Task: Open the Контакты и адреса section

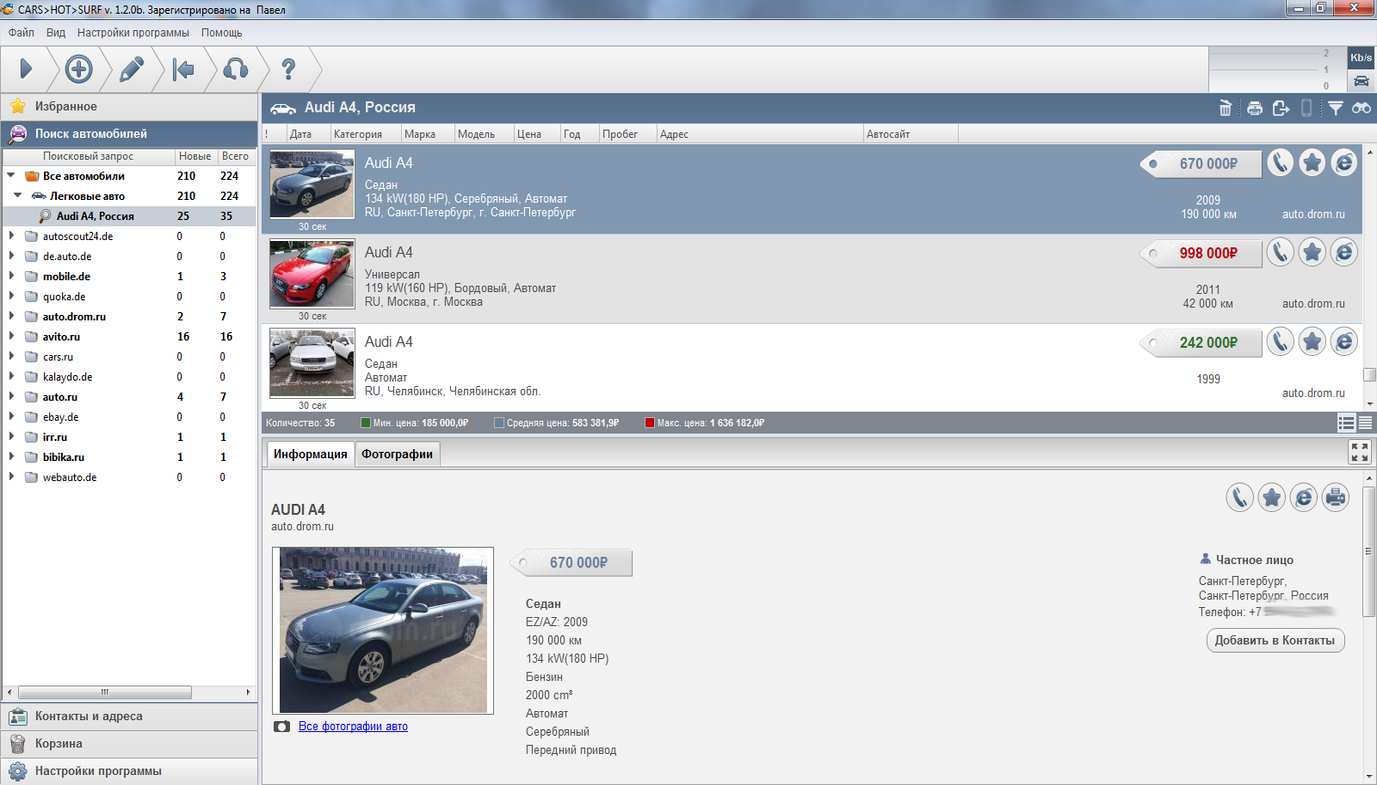Action: (x=129, y=716)
